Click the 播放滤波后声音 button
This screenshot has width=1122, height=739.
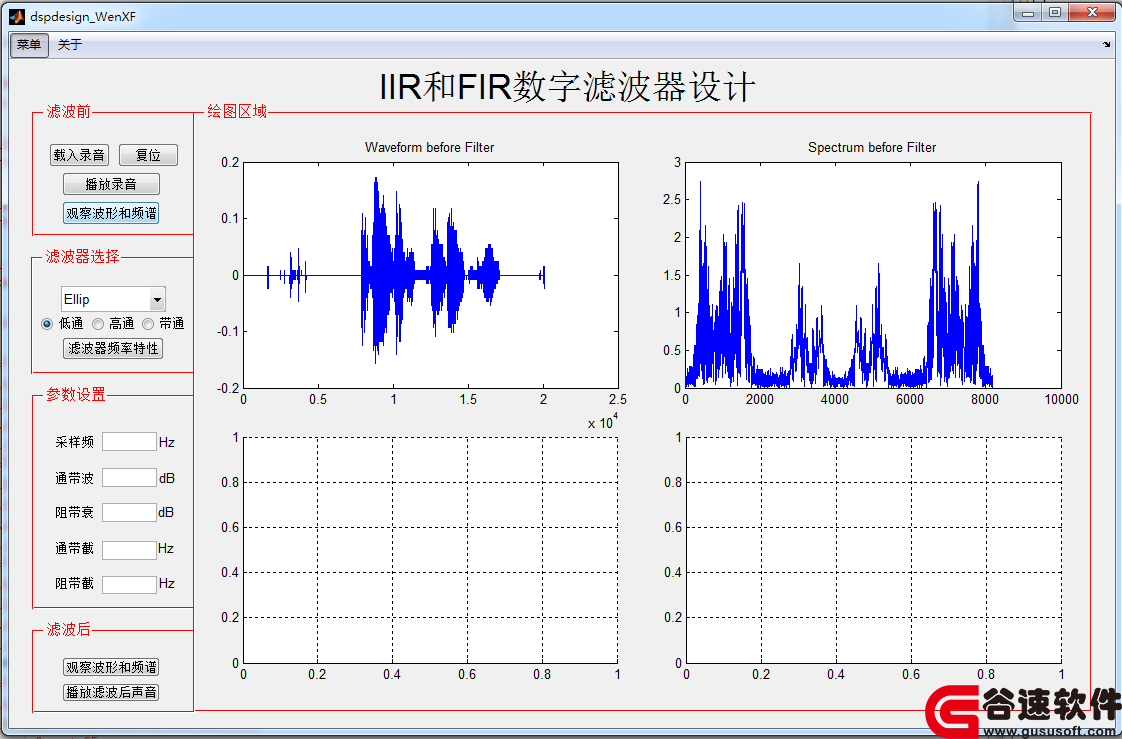111,692
